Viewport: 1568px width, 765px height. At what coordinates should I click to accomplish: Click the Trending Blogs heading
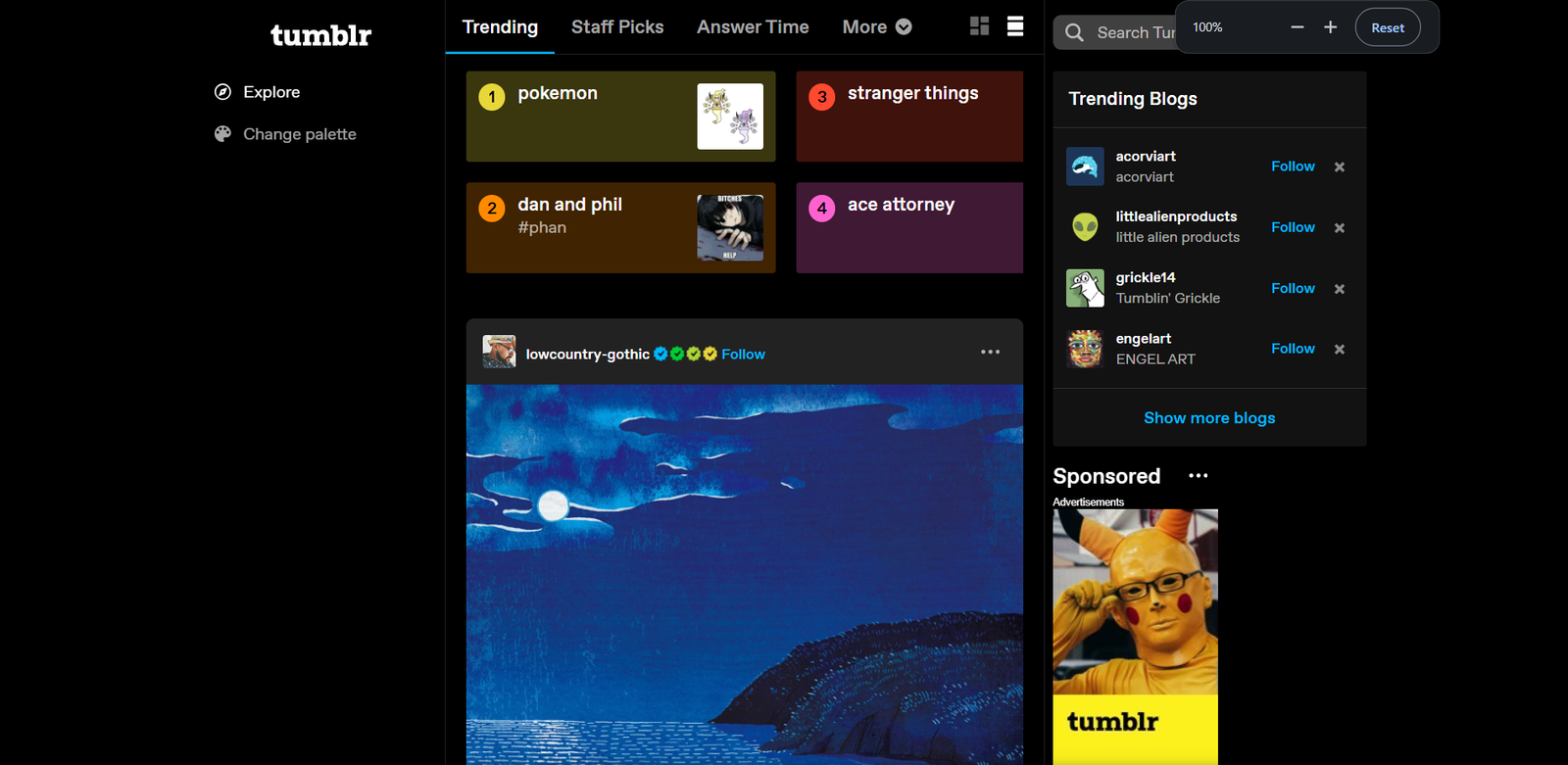pyautogui.click(x=1133, y=99)
